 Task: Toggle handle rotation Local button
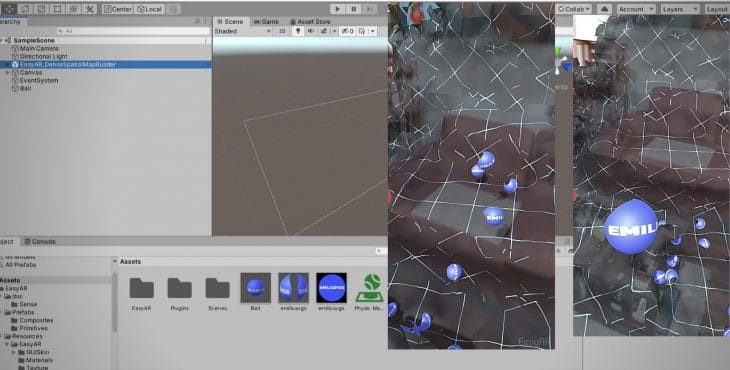tap(149, 9)
